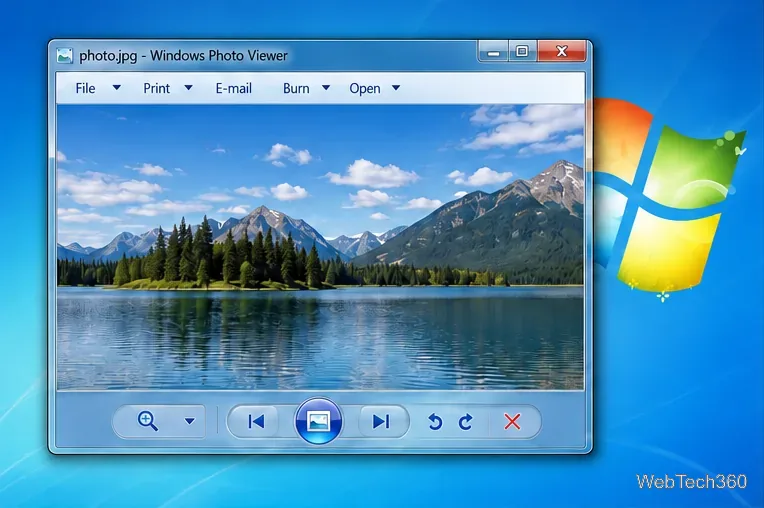This screenshot has height=508, width=764.
Task: Click the E-mail menu item
Action: pos(233,88)
